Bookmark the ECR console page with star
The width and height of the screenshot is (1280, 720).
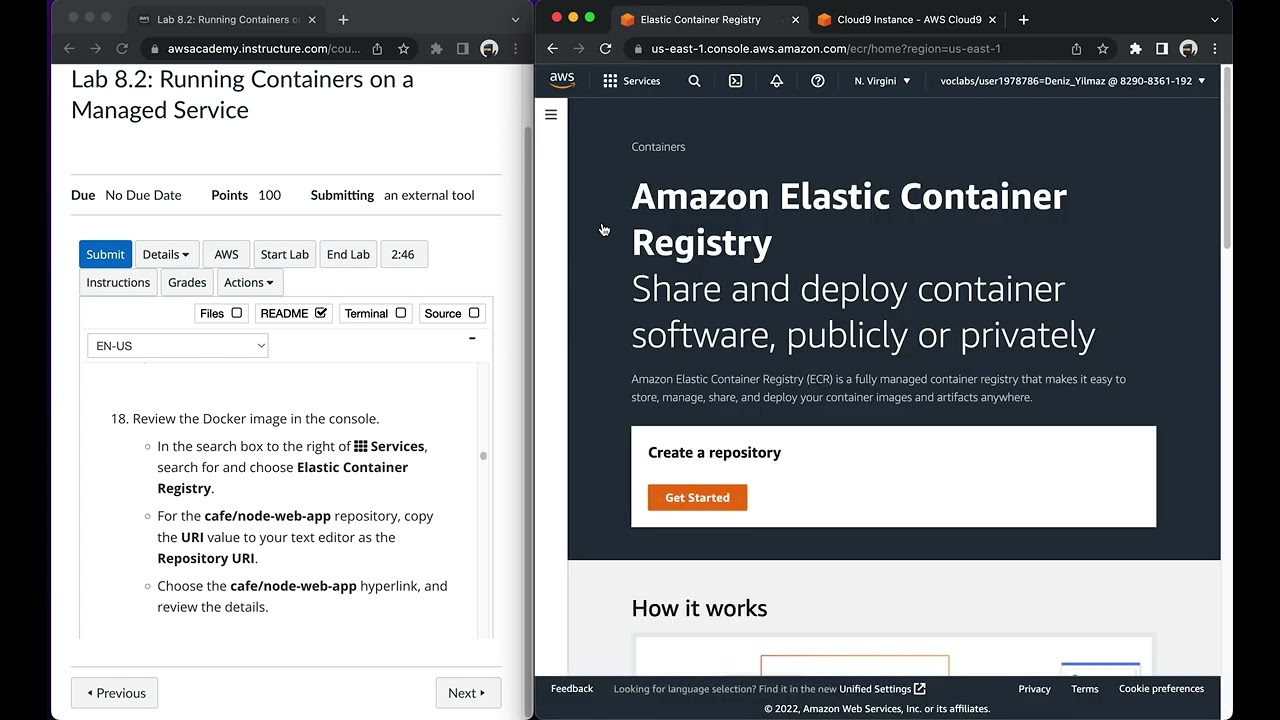pos(1102,48)
